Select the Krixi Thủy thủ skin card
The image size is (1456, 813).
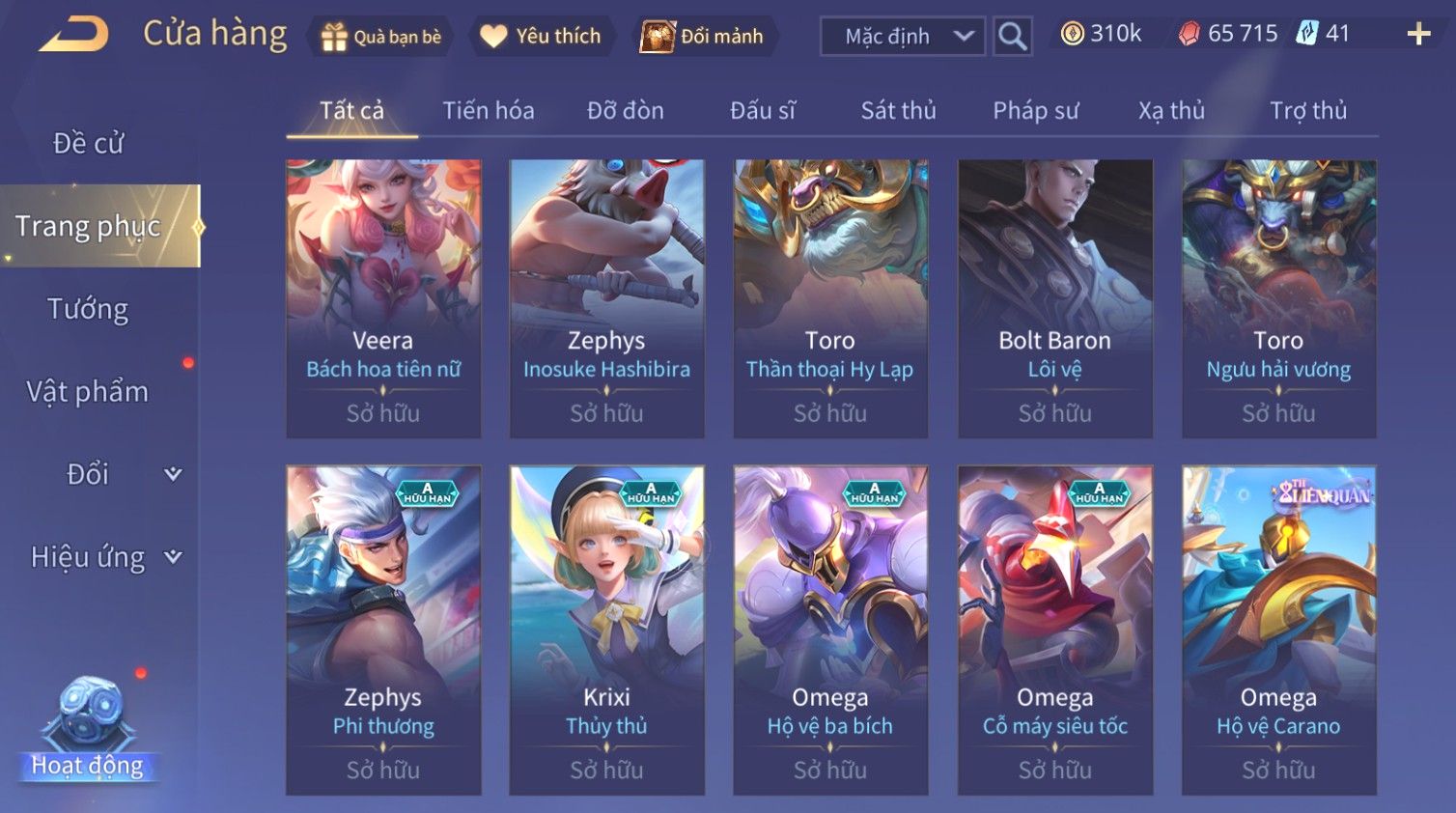606,631
